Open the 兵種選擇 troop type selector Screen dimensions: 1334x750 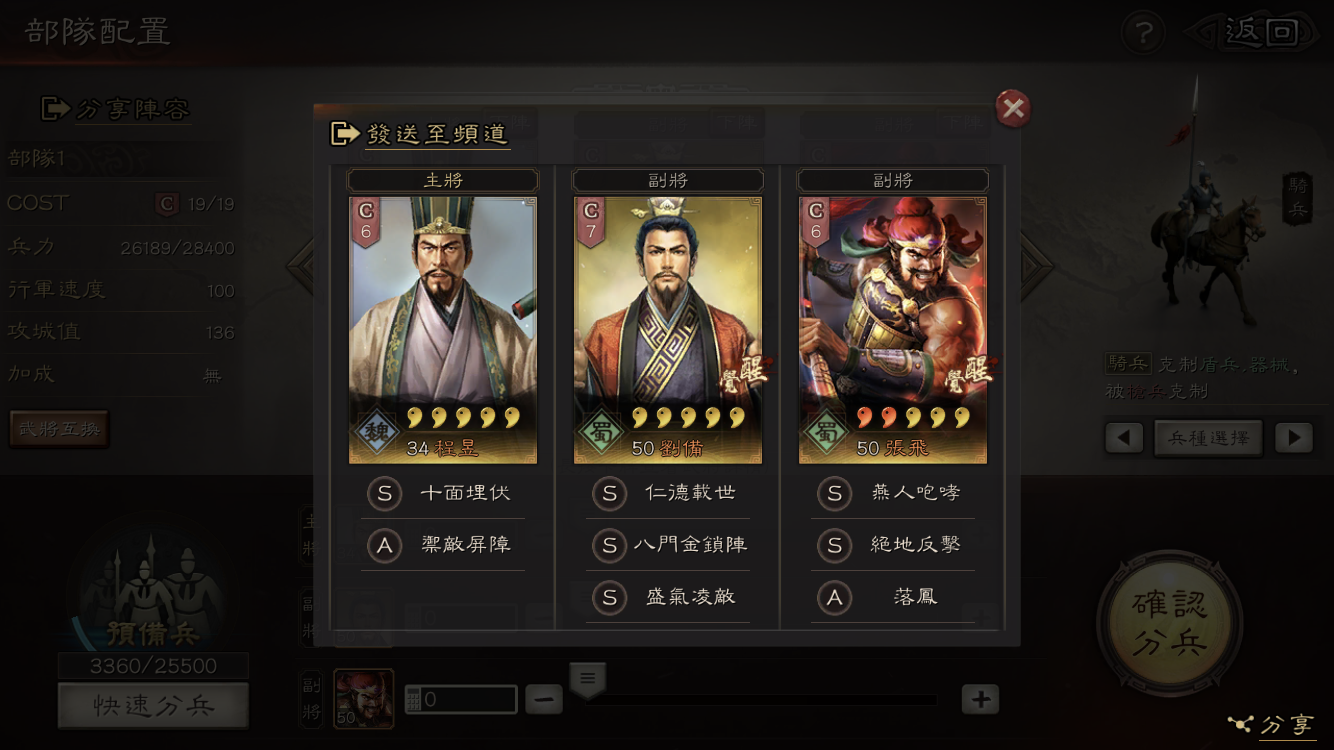tap(1208, 438)
